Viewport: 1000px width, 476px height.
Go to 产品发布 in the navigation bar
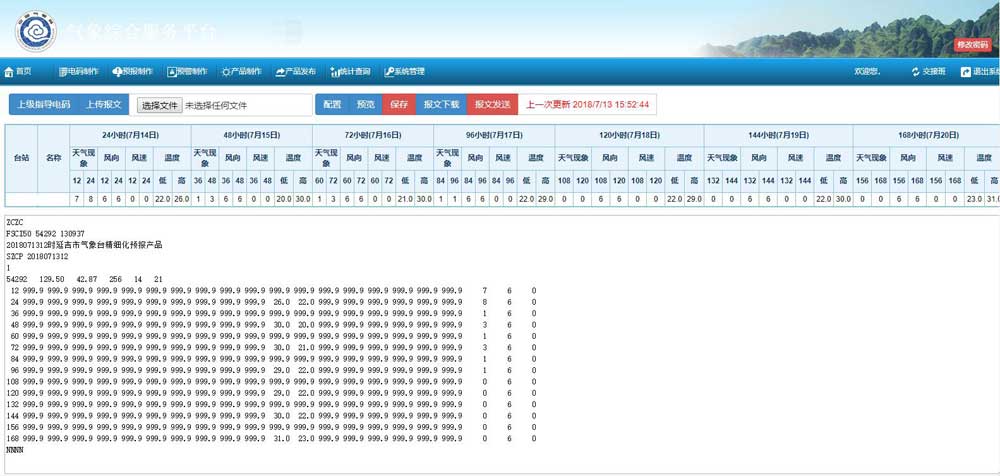[x=280, y=72]
